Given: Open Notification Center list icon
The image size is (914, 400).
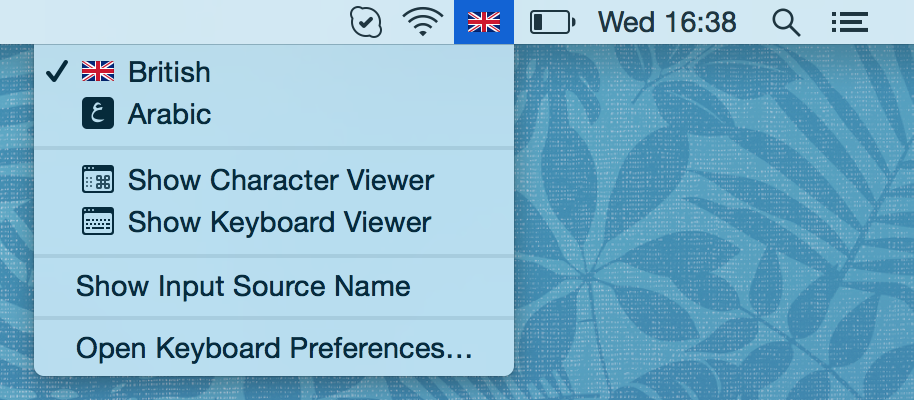Looking at the screenshot, I should coord(849,22).
